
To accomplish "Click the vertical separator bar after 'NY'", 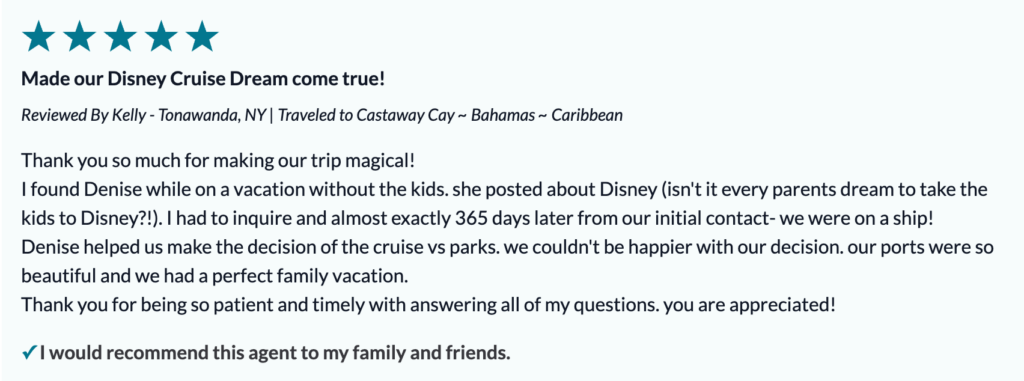I will (272, 116).
